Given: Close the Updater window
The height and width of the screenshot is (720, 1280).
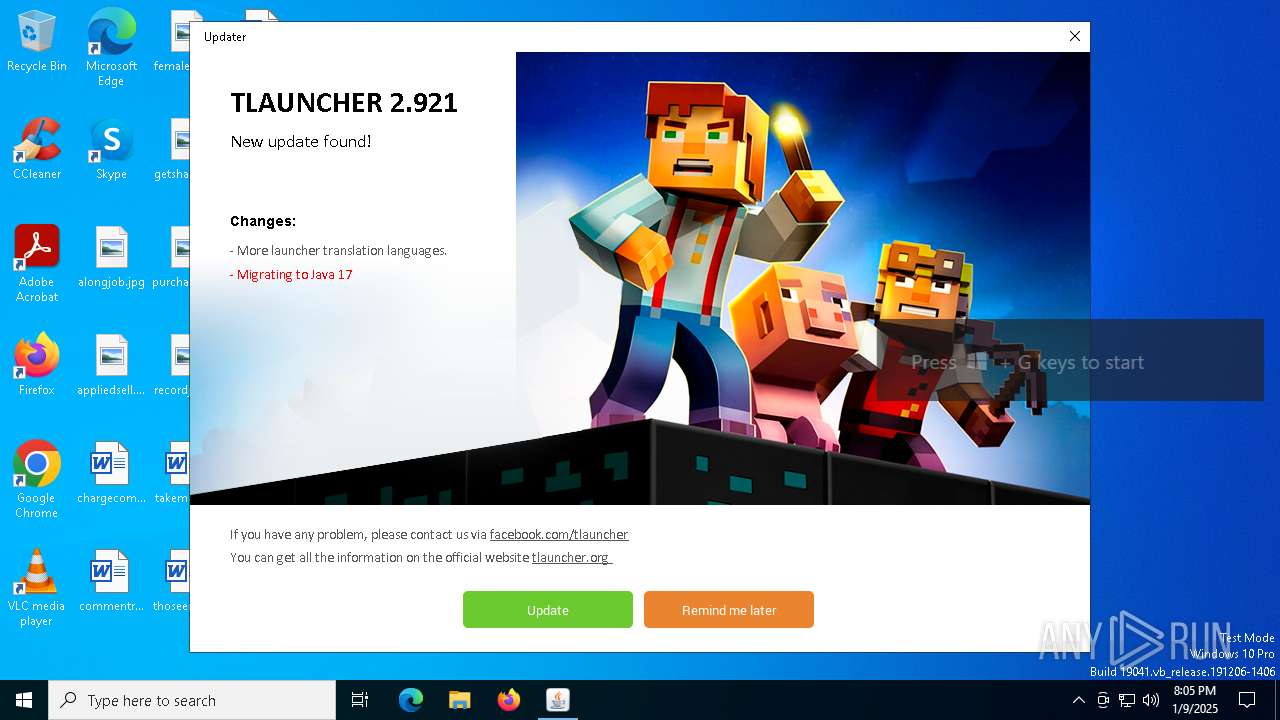Looking at the screenshot, I should coord(1075,36).
